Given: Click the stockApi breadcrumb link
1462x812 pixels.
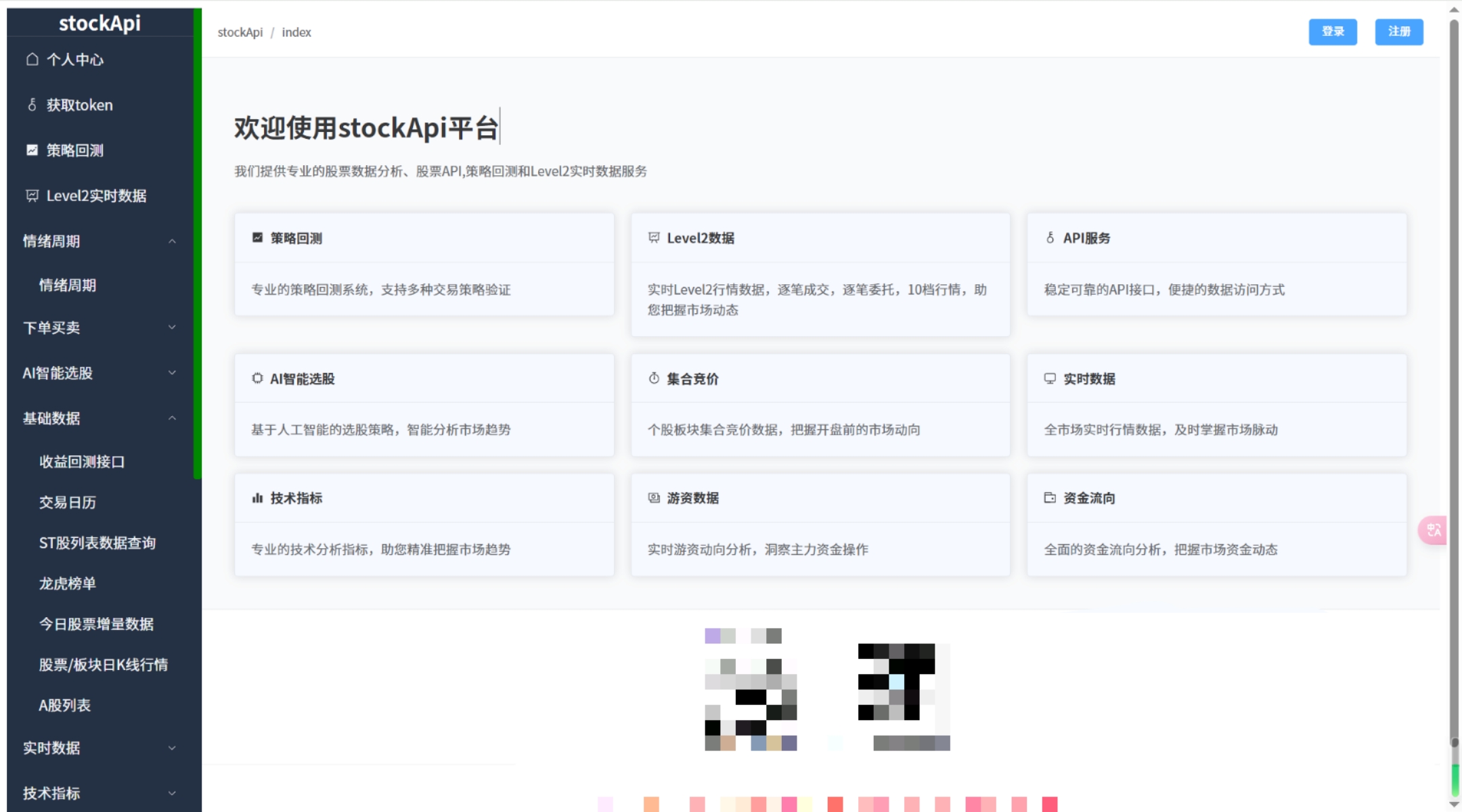Looking at the screenshot, I should [240, 32].
